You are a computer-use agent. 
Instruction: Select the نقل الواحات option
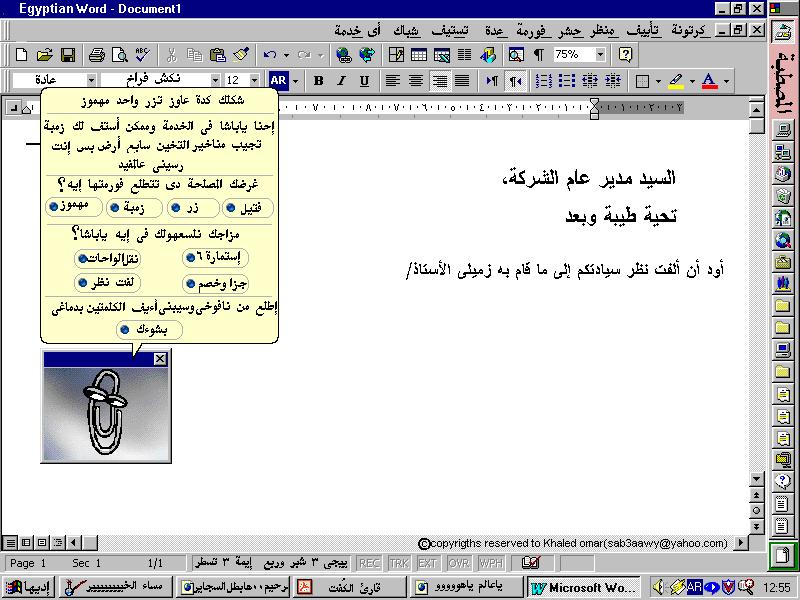click(x=107, y=259)
